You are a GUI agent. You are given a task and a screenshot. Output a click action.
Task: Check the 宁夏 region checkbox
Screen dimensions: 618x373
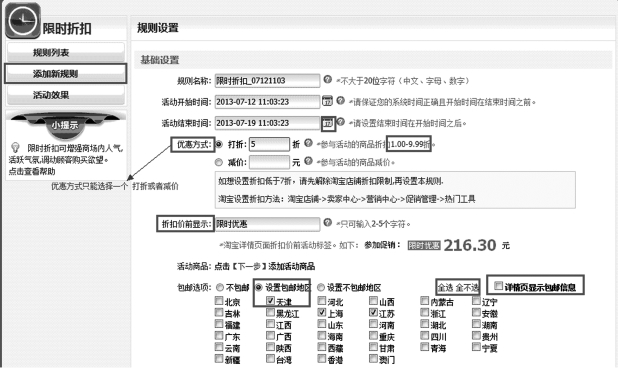click(476, 347)
